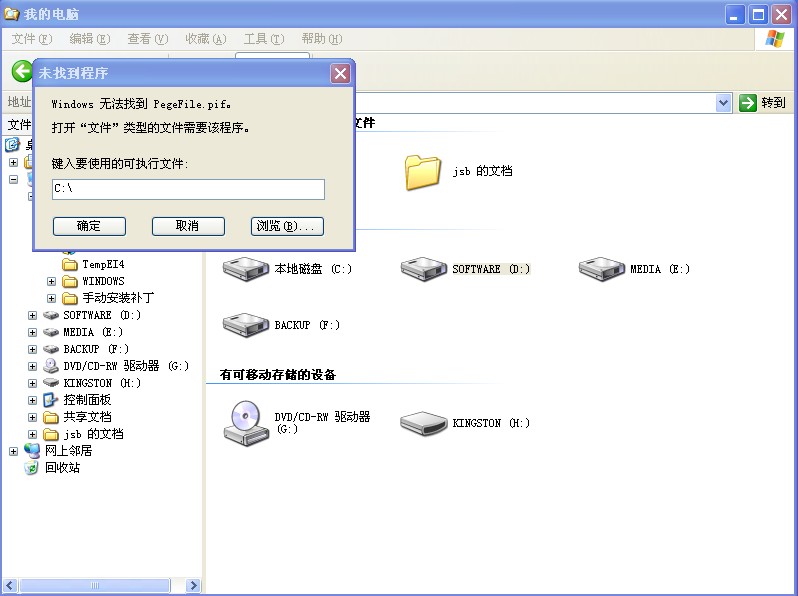Expand the DVD/CD-RW (G:) tree node
This screenshot has height=596, width=798.
[x=32, y=366]
